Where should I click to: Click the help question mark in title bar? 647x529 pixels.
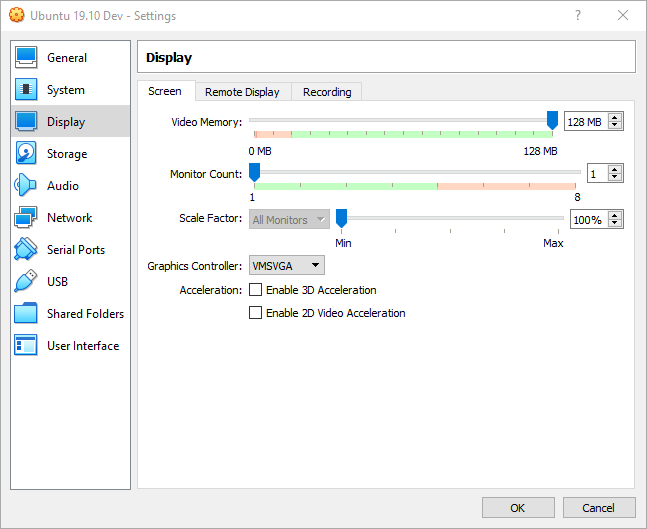(578, 15)
